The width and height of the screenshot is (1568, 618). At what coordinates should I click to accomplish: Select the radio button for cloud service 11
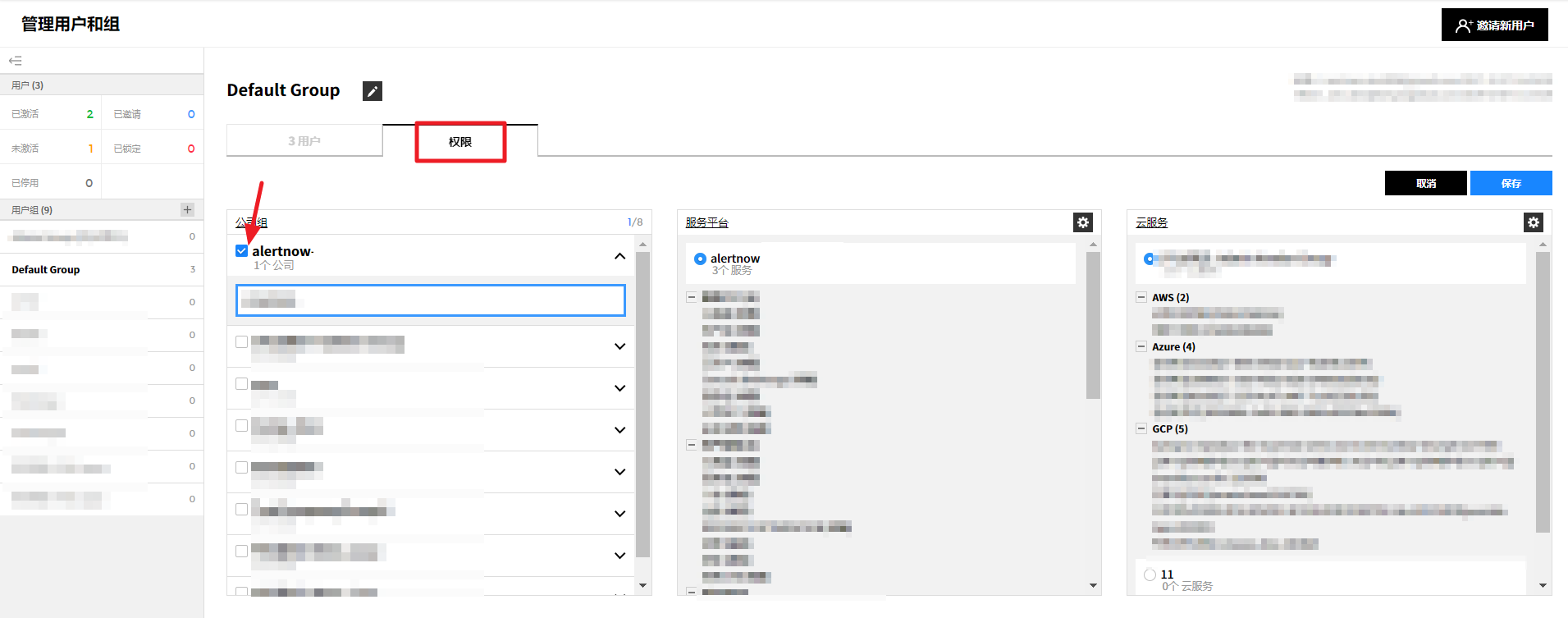[1150, 575]
